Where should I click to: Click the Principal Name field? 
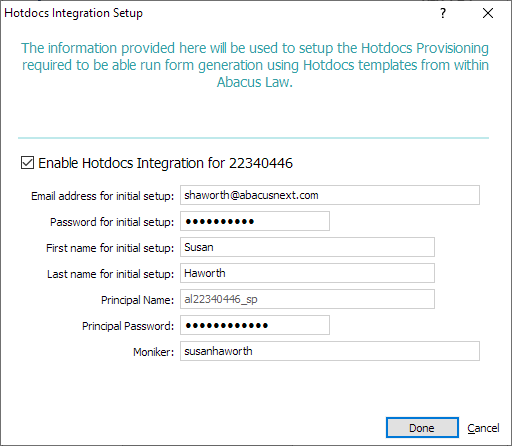coord(307,299)
